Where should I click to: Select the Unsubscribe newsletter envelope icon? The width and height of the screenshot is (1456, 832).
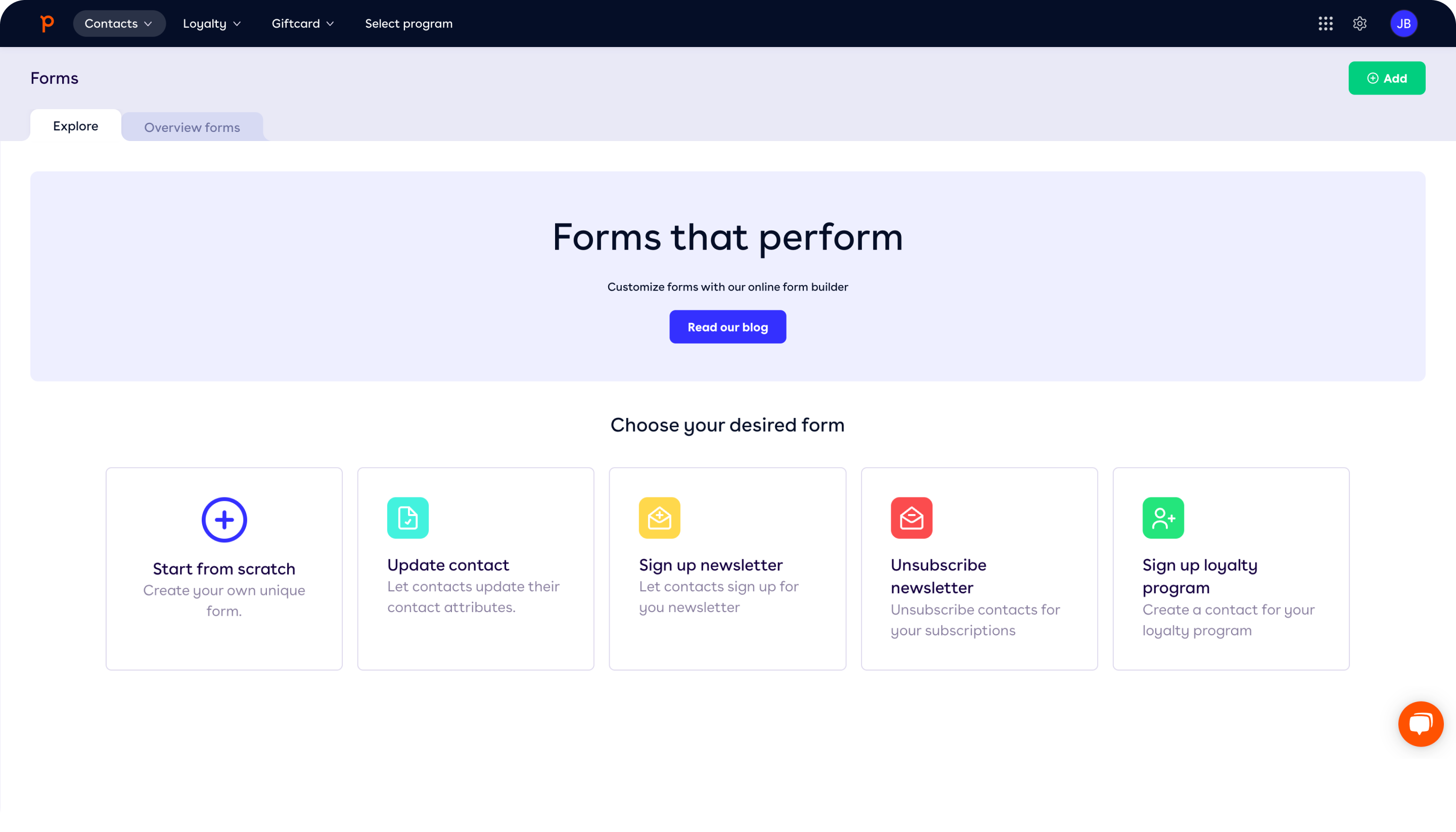911,518
